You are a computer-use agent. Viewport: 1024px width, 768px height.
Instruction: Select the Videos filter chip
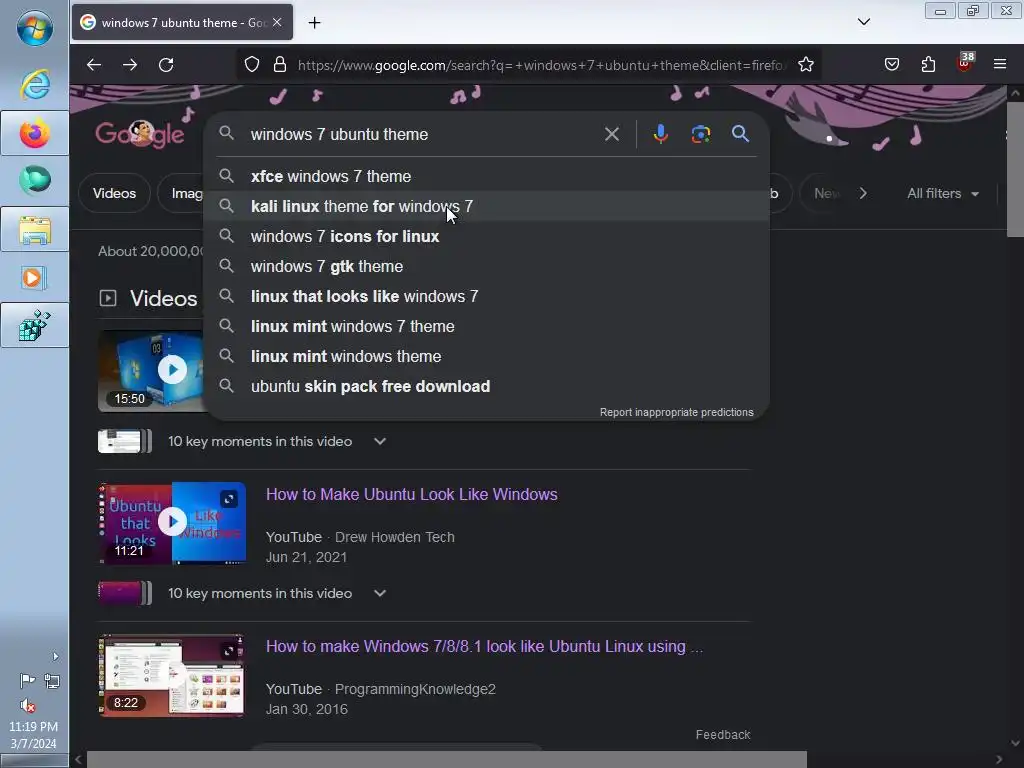pos(114,193)
